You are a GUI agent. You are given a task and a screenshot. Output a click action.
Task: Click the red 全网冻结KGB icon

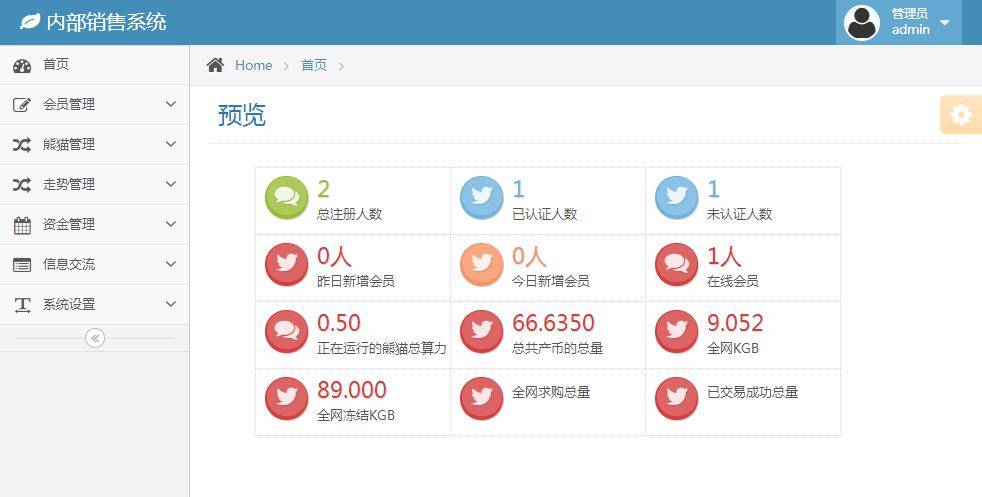coord(286,398)
